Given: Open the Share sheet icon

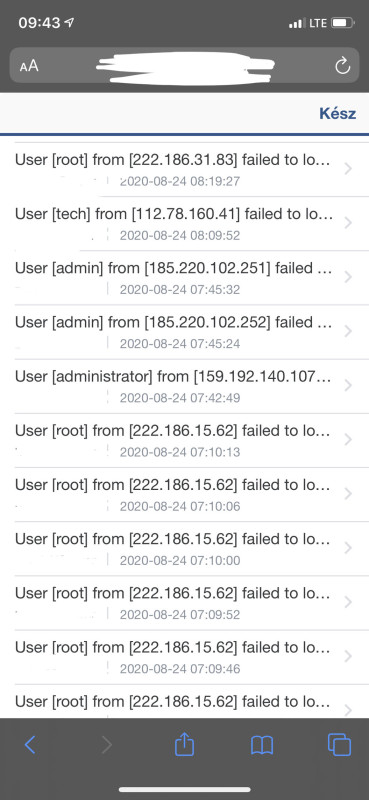Looking at the screenshot, I should tap(184, 744).
